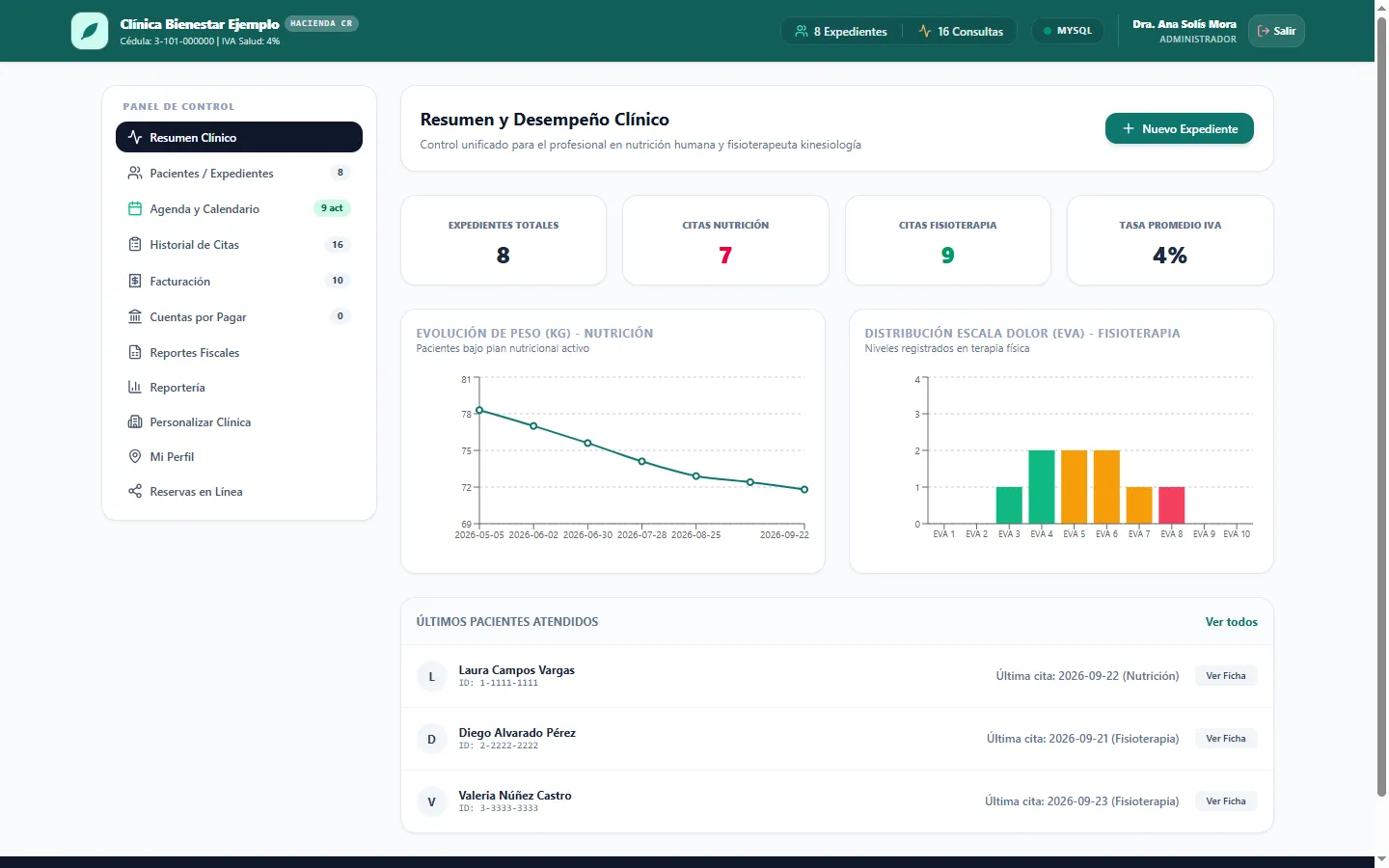Click the Nuevo Expediente button
Image resolution: width=1389 pixels, height=868 pixels.
click(x=1179, y=128)
